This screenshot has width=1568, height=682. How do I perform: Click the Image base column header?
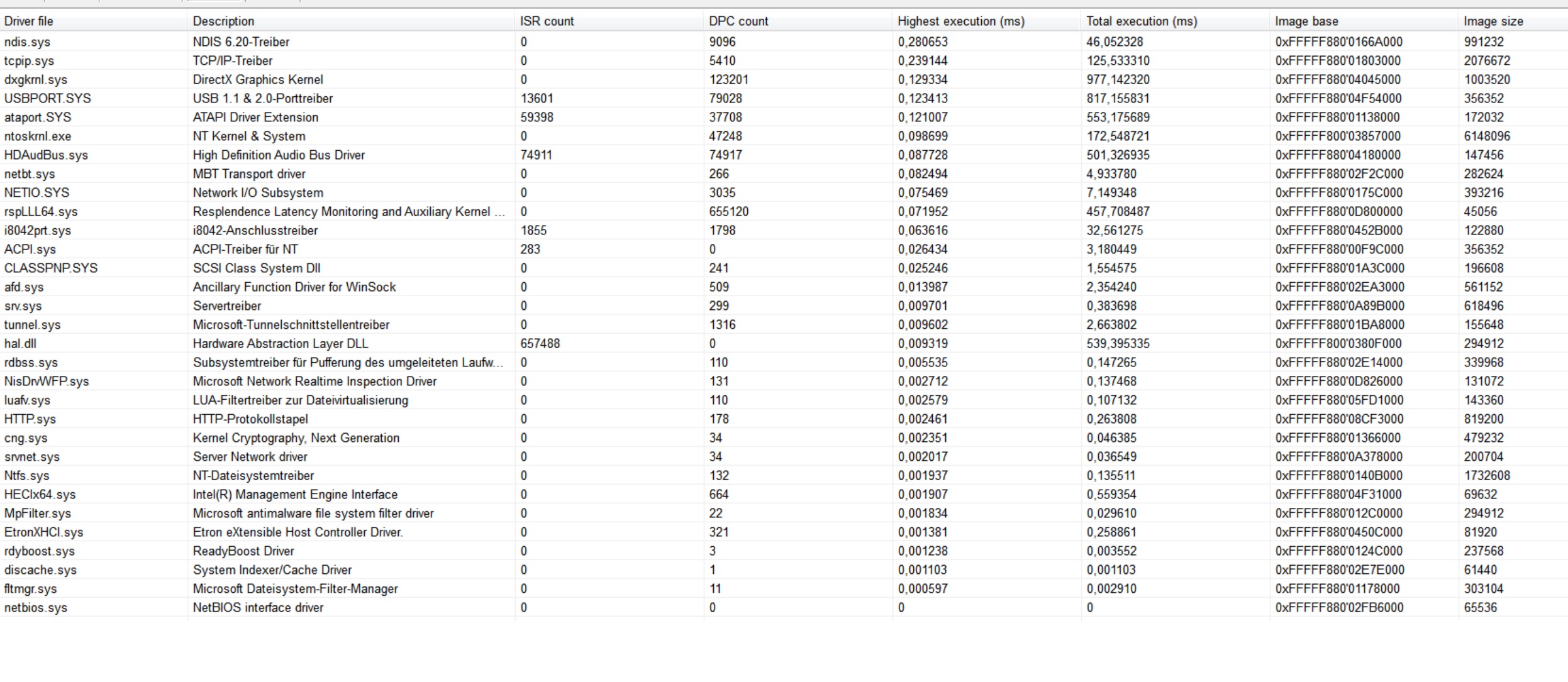point(1306,21)
